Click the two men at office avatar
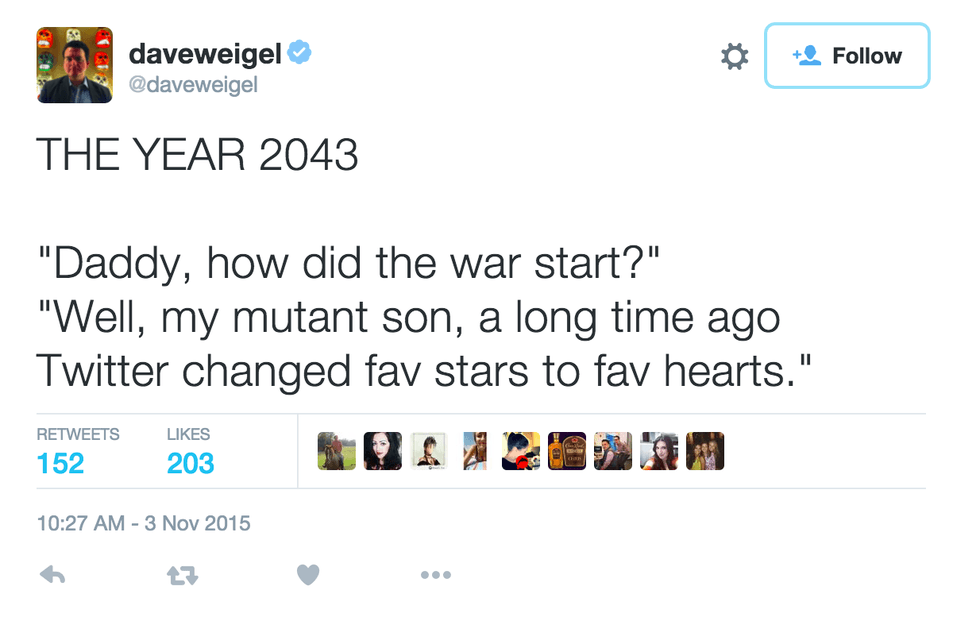 (613, 451)
